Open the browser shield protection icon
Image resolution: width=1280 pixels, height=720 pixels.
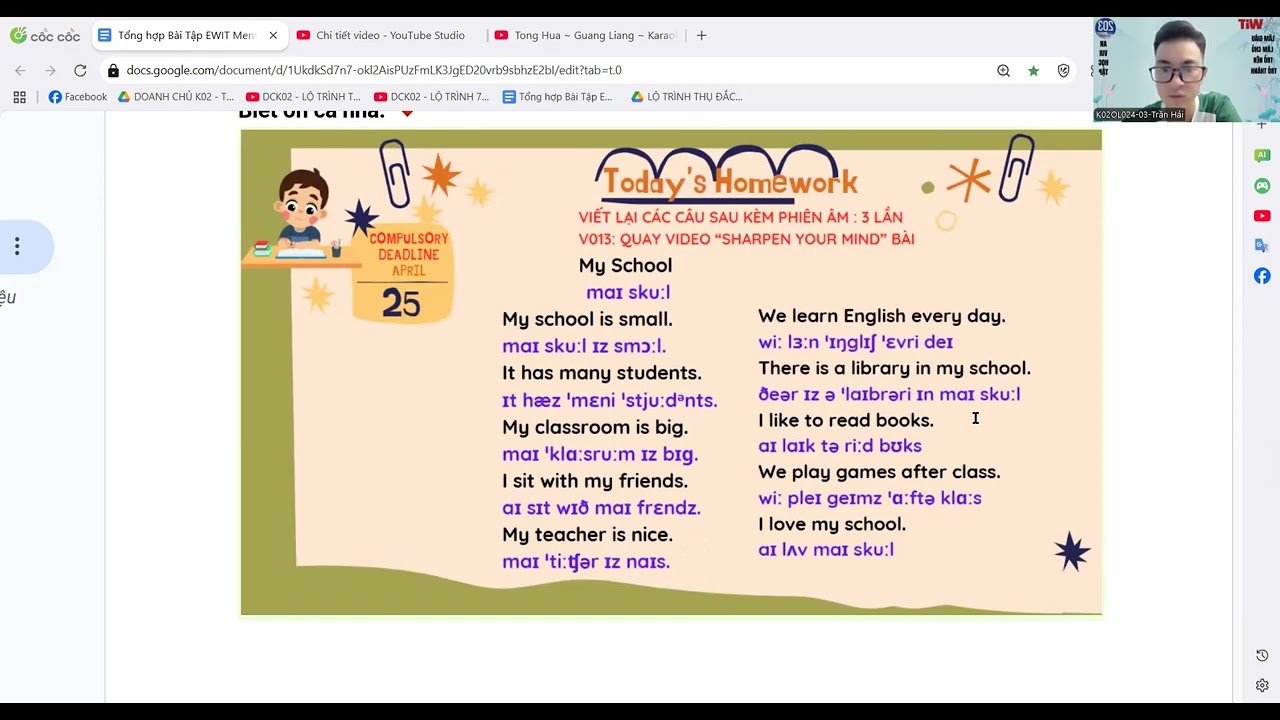(1063, 70)
